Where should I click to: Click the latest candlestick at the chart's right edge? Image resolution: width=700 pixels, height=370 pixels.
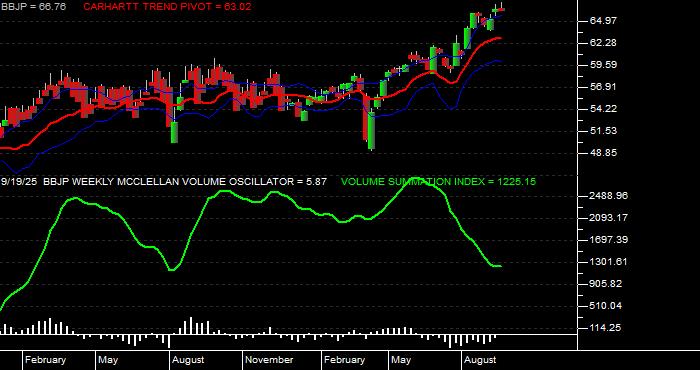(502, 9)
